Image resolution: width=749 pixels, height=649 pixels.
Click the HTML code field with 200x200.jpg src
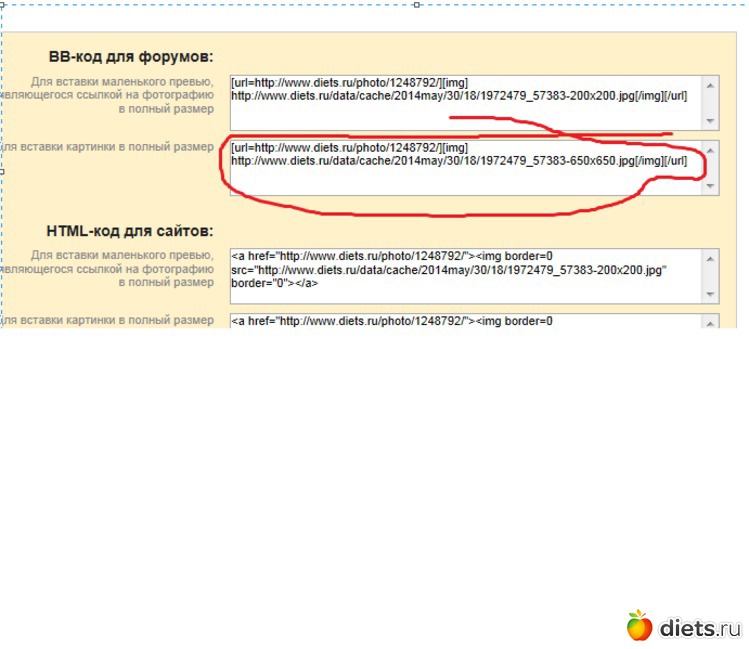pyautogui.click(x=465, y=275)
